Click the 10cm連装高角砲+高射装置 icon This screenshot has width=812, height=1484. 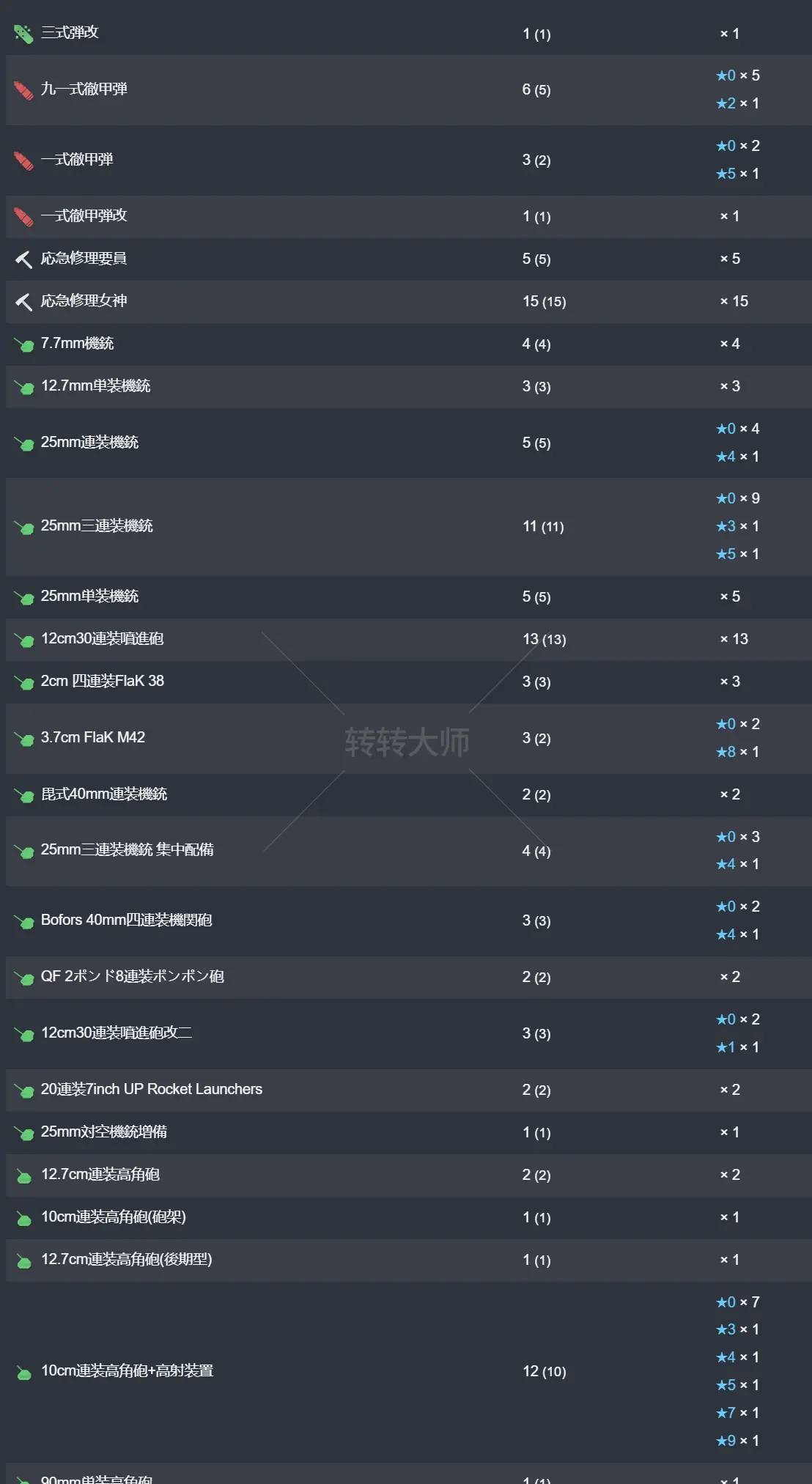coord(23,1371)
